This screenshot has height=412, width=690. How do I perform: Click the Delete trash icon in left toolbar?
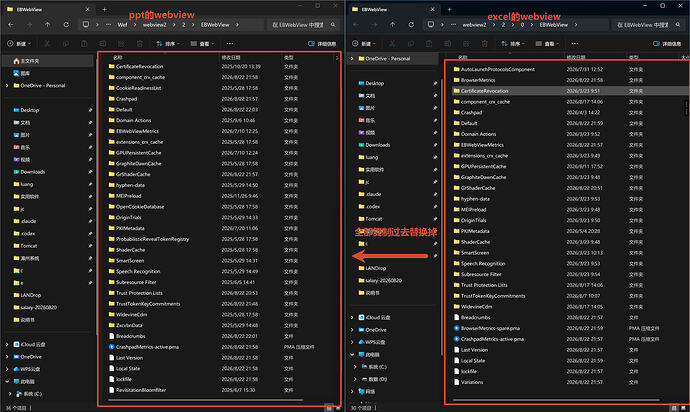coord(139,44)
